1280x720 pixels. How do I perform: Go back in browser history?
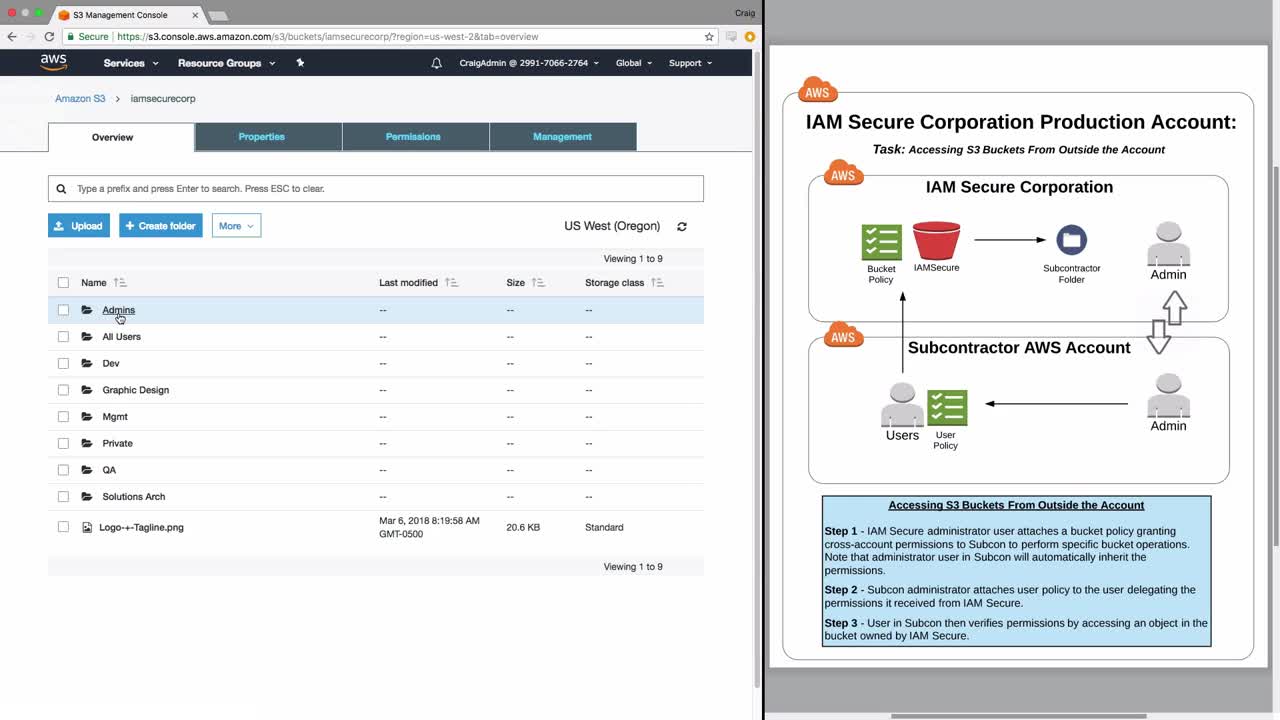point(12,37)
